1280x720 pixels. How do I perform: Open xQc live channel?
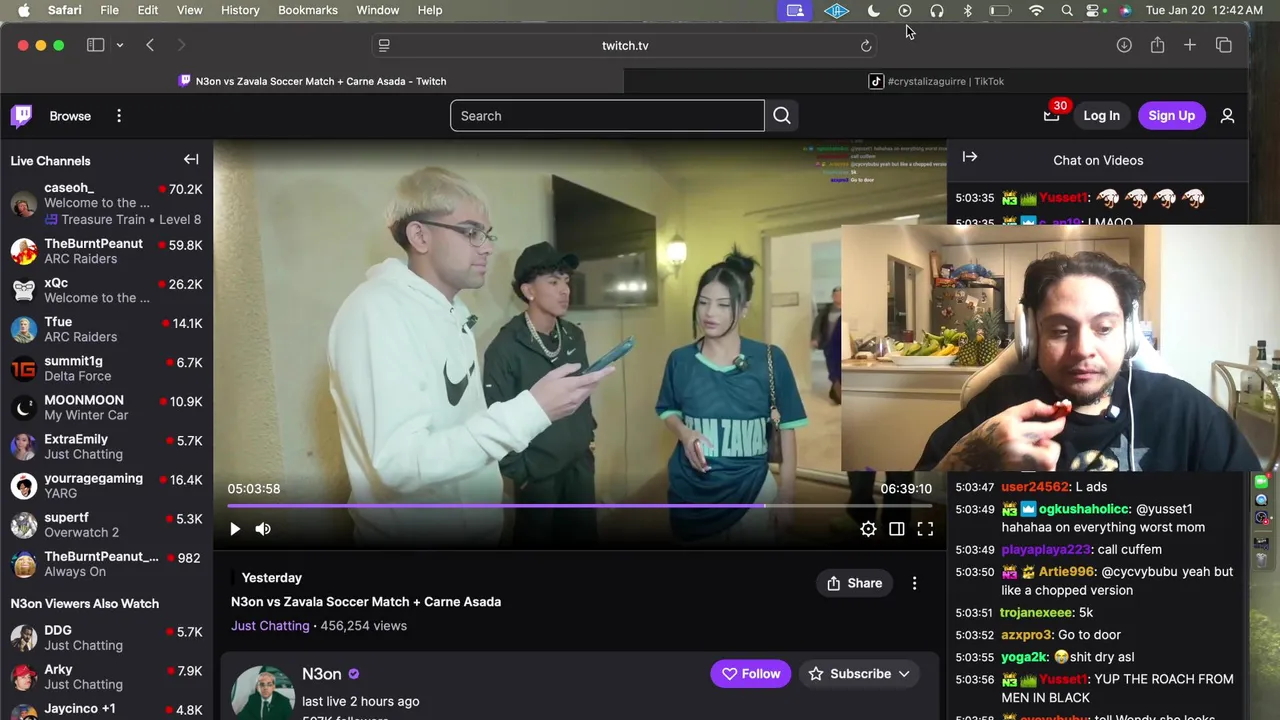click(106, 290)
